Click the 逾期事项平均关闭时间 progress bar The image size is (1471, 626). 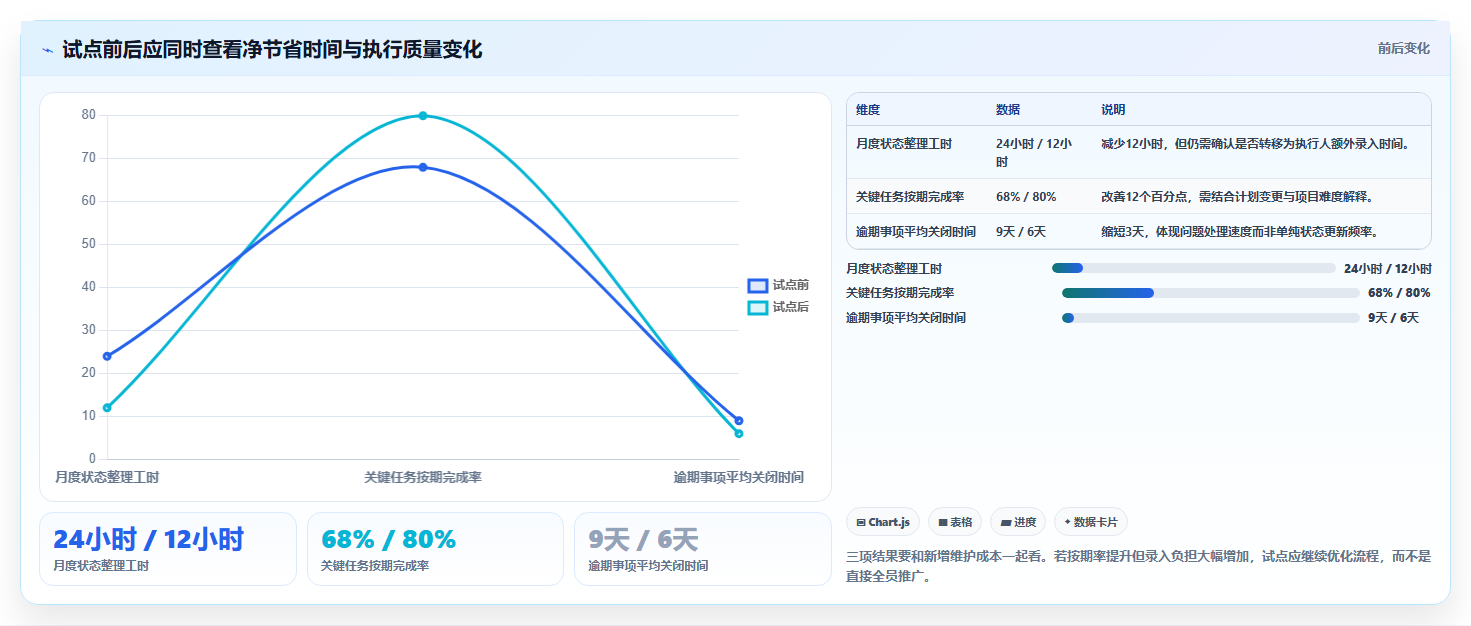click(1211, 318)
